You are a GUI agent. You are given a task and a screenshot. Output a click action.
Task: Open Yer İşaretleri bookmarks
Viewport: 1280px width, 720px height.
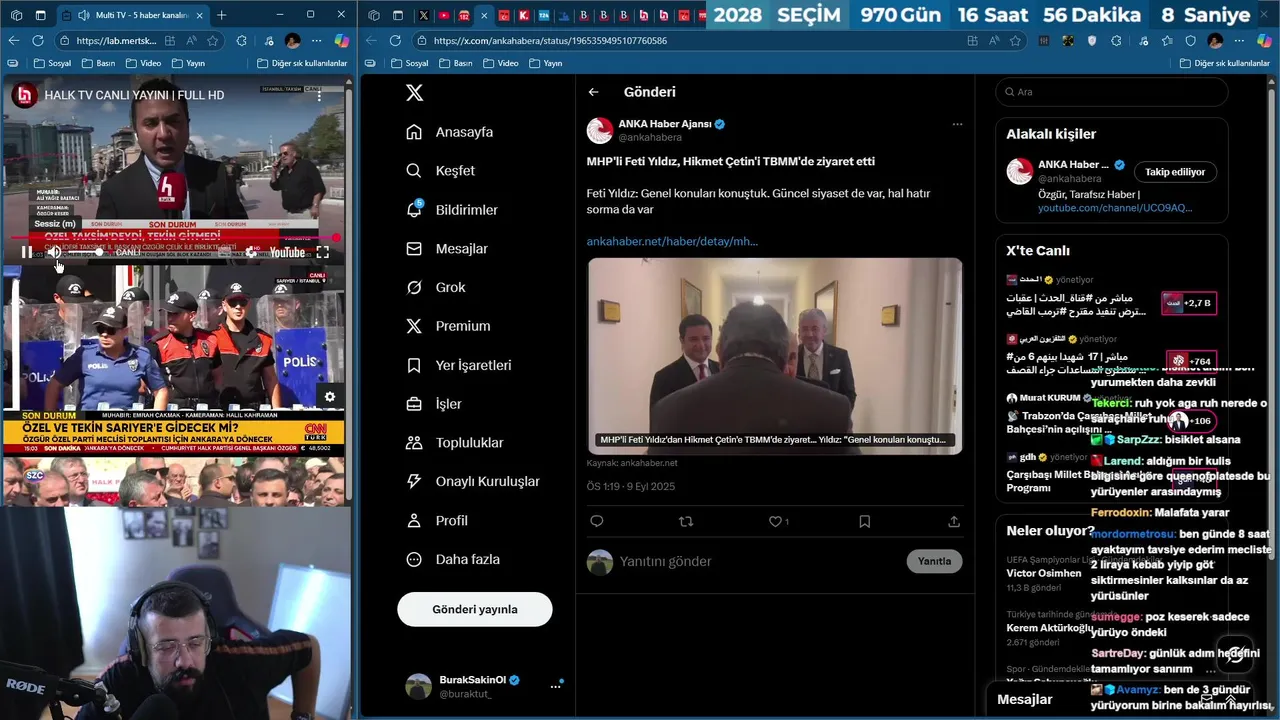459,365
